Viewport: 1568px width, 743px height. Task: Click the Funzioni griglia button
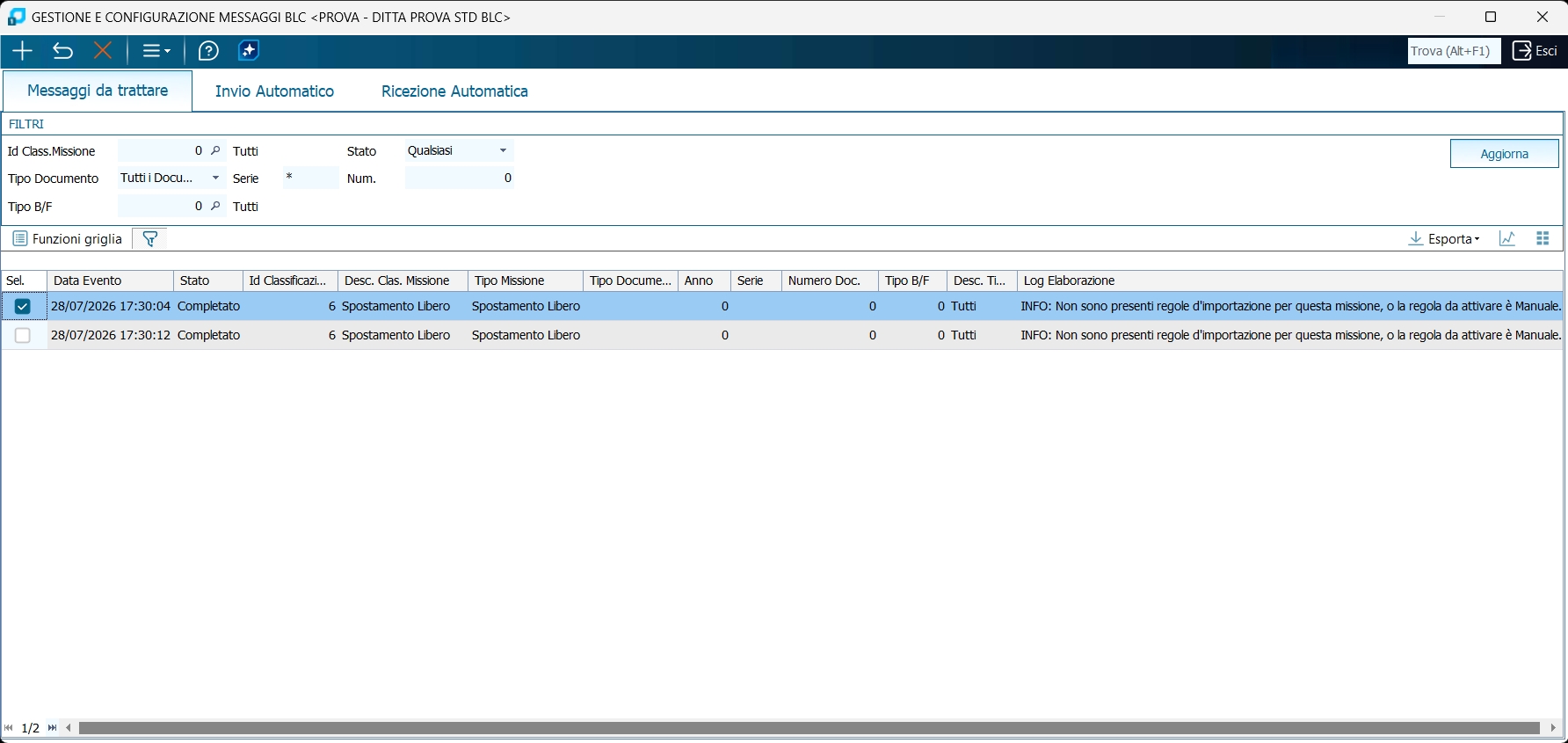click(x=68, y=239)
